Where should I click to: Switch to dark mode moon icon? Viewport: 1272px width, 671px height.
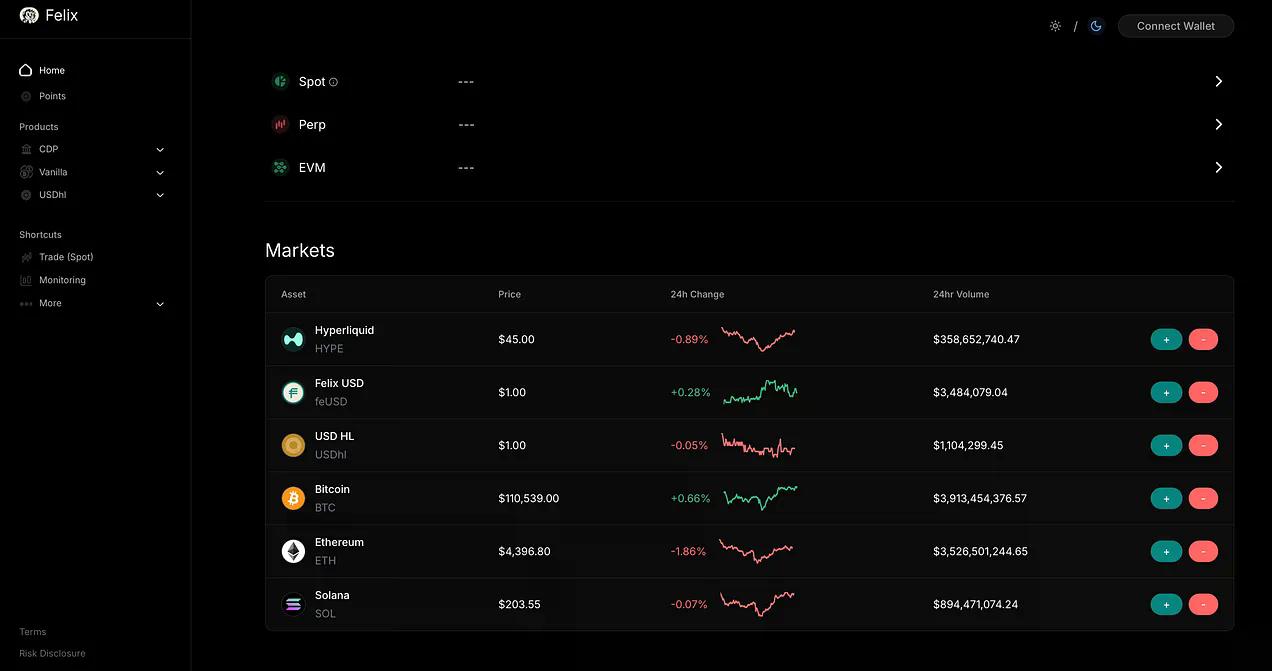[1096, 26]
